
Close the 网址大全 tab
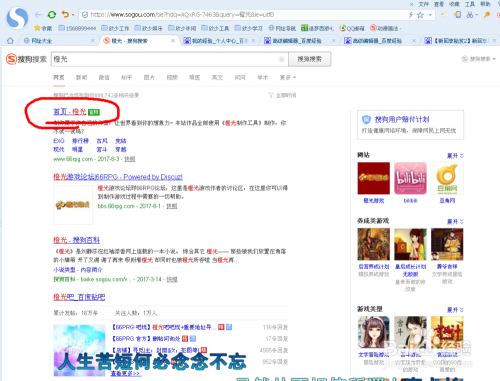[93, 41]
